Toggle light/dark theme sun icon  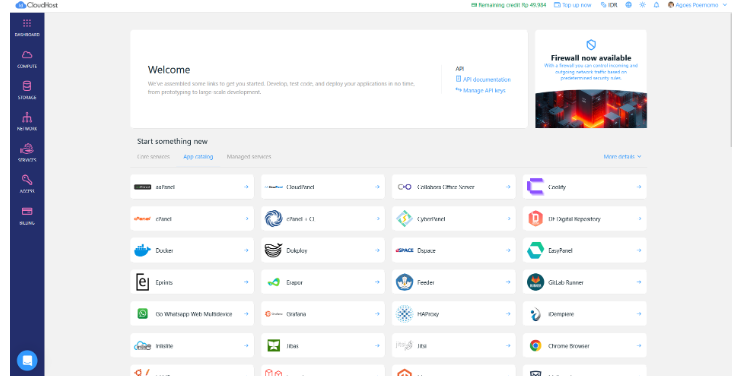[642, 5]
